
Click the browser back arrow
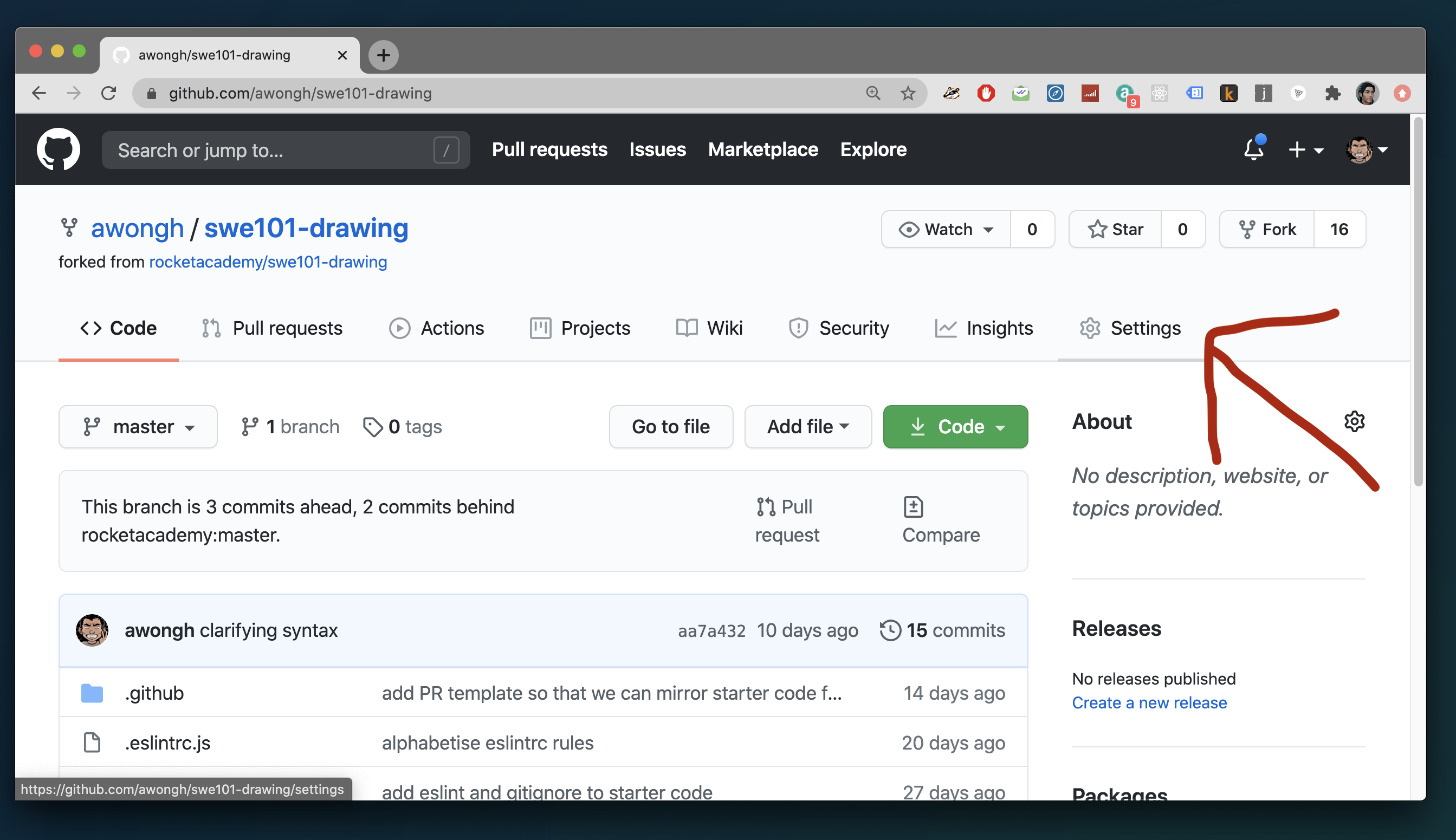[x=38, y=93]
